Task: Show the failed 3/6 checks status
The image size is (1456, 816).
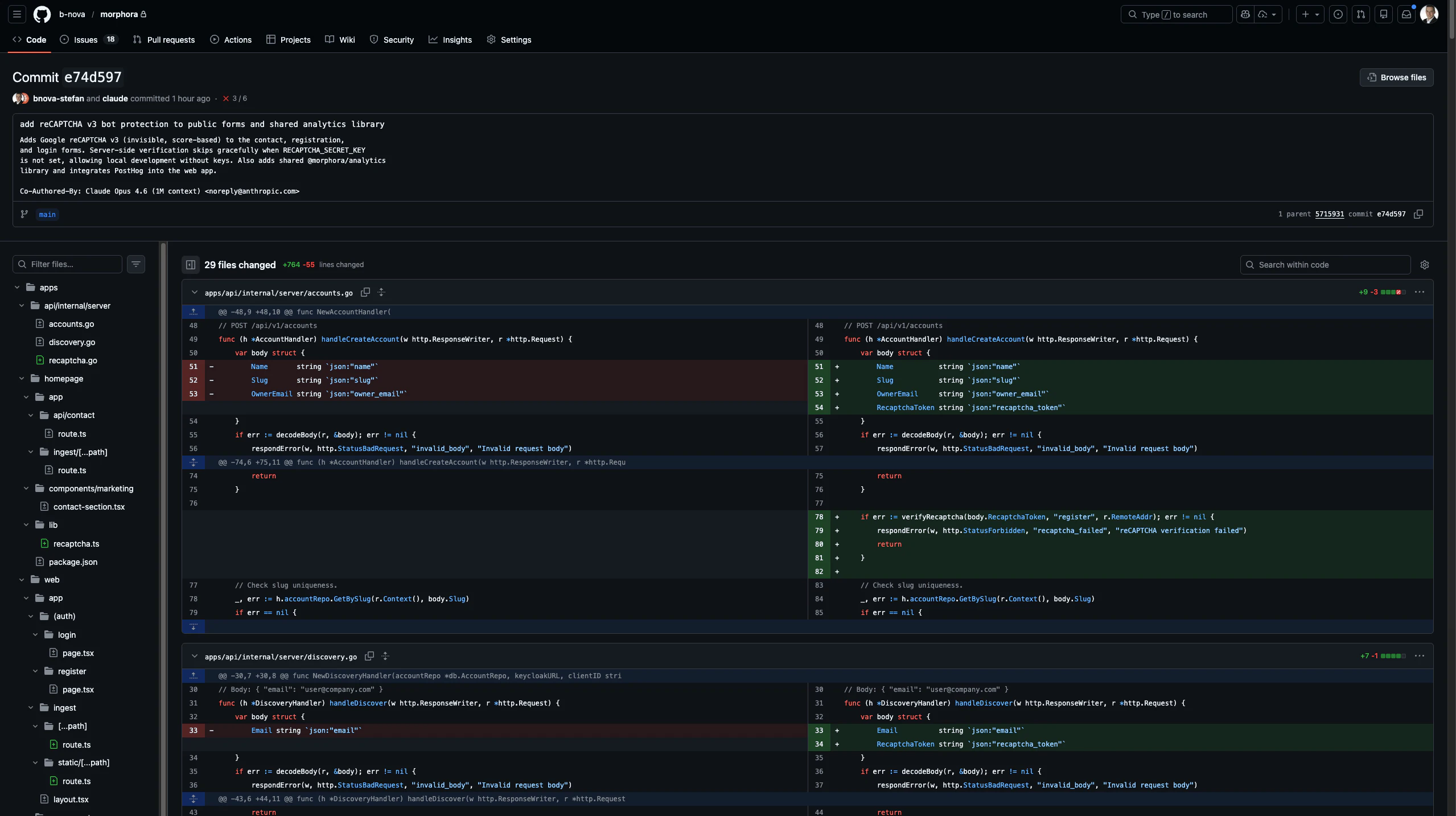Action: pos(235,99)
